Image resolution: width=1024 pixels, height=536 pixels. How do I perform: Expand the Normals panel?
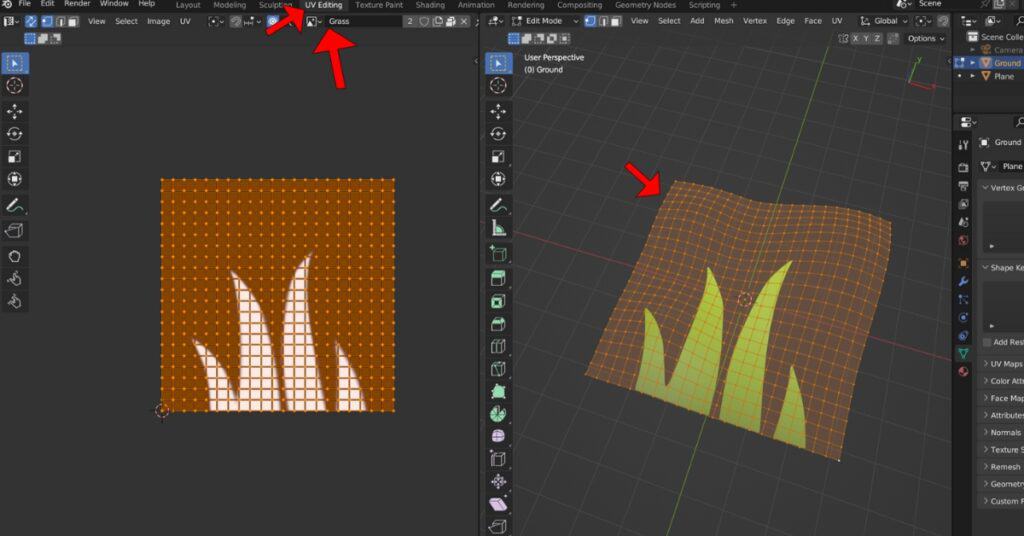[1004, 432]
